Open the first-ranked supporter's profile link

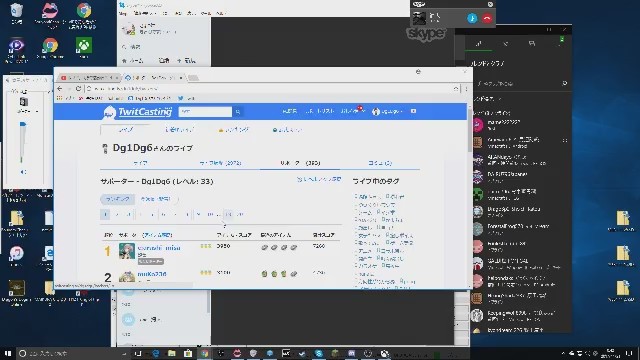point(159,248)
